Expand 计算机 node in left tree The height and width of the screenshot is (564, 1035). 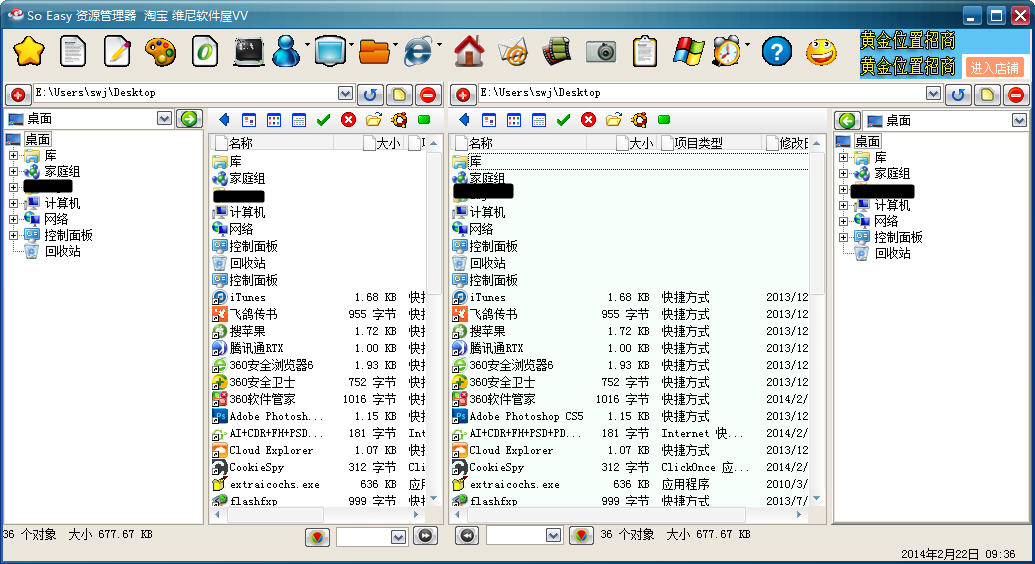point(13,203)
